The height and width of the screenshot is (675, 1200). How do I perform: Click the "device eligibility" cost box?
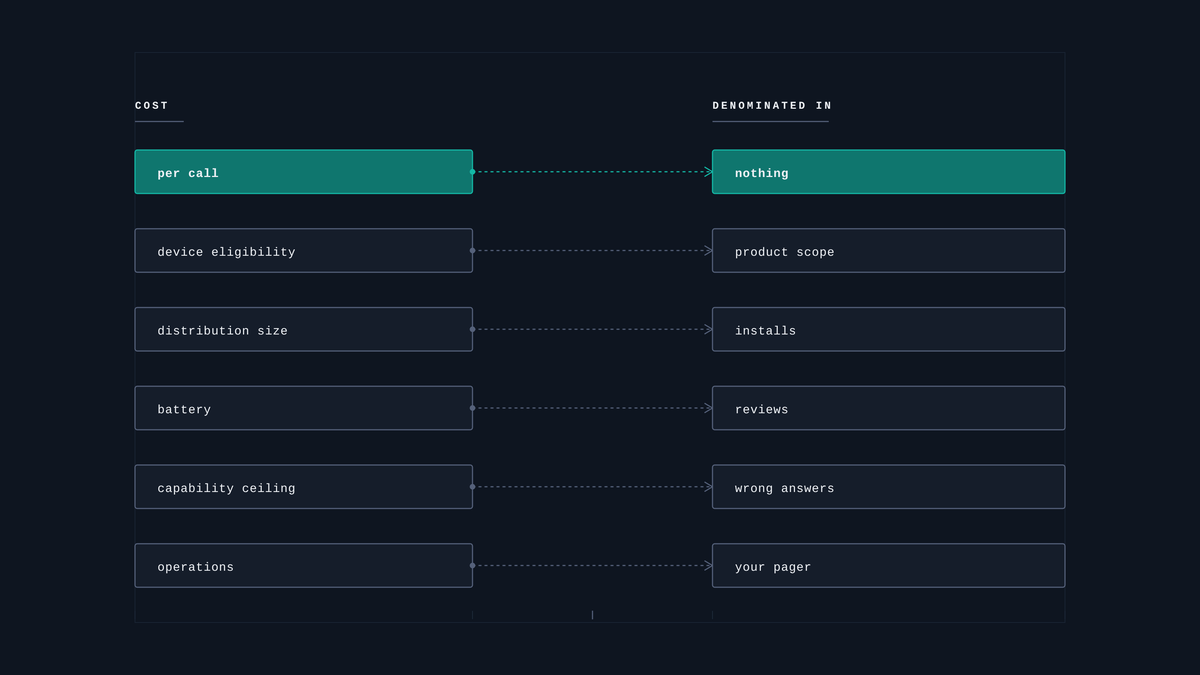click(304, 251)
